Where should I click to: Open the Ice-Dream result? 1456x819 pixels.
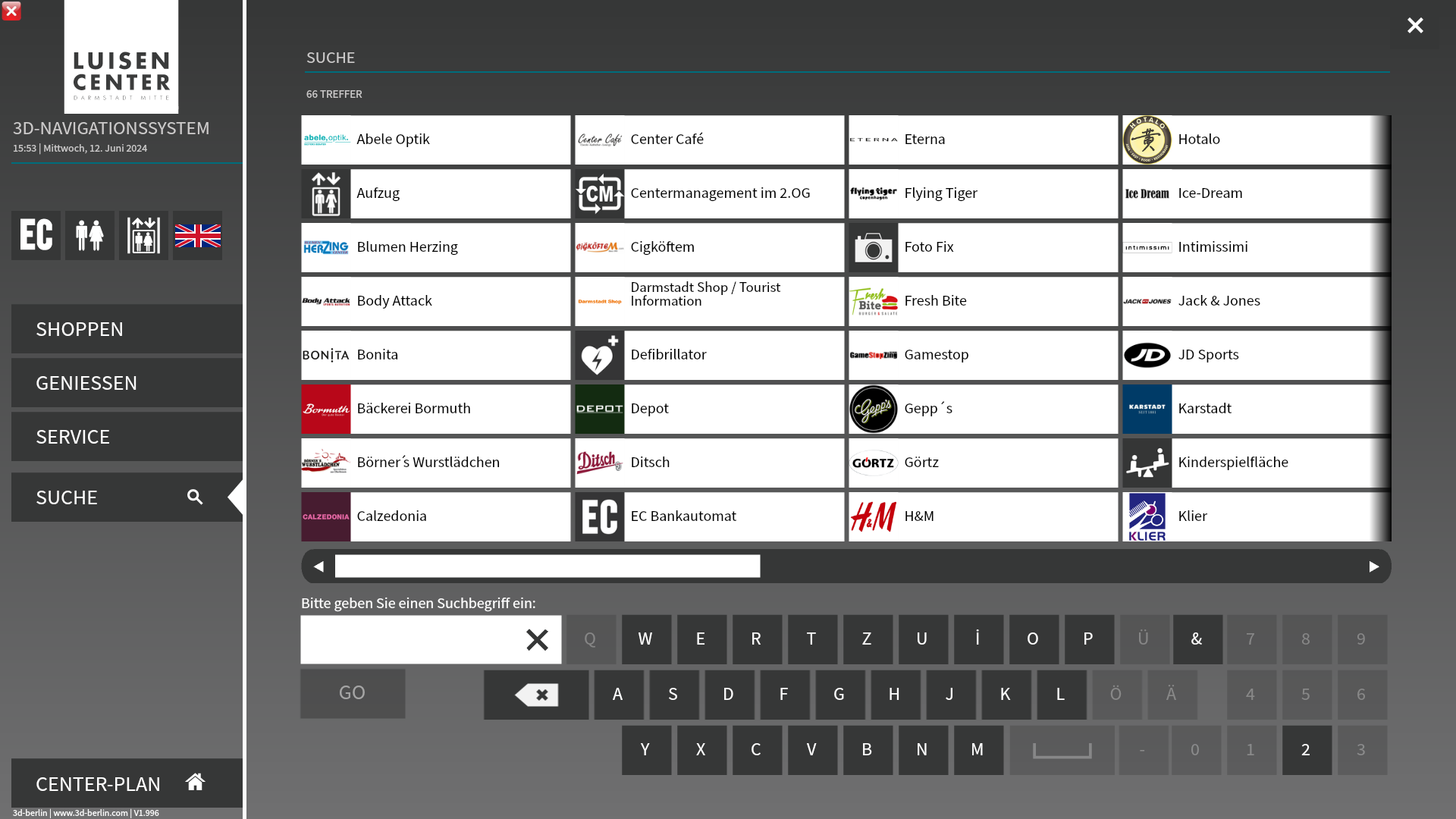point(1257,193)
